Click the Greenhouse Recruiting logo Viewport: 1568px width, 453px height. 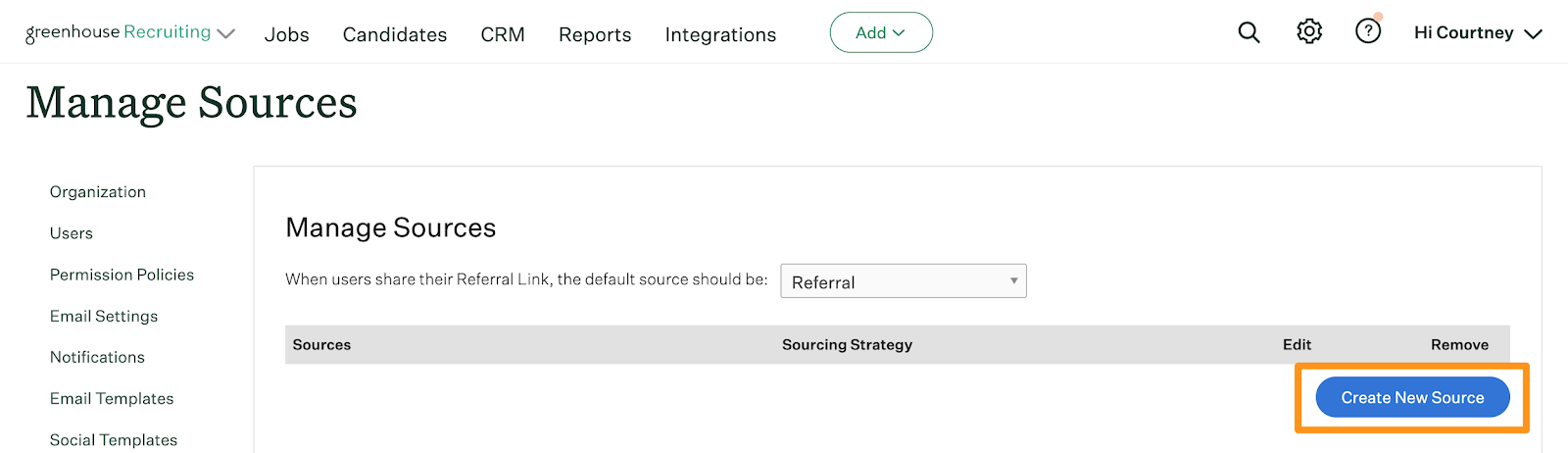pyautogui.click(x=118, y=33)
